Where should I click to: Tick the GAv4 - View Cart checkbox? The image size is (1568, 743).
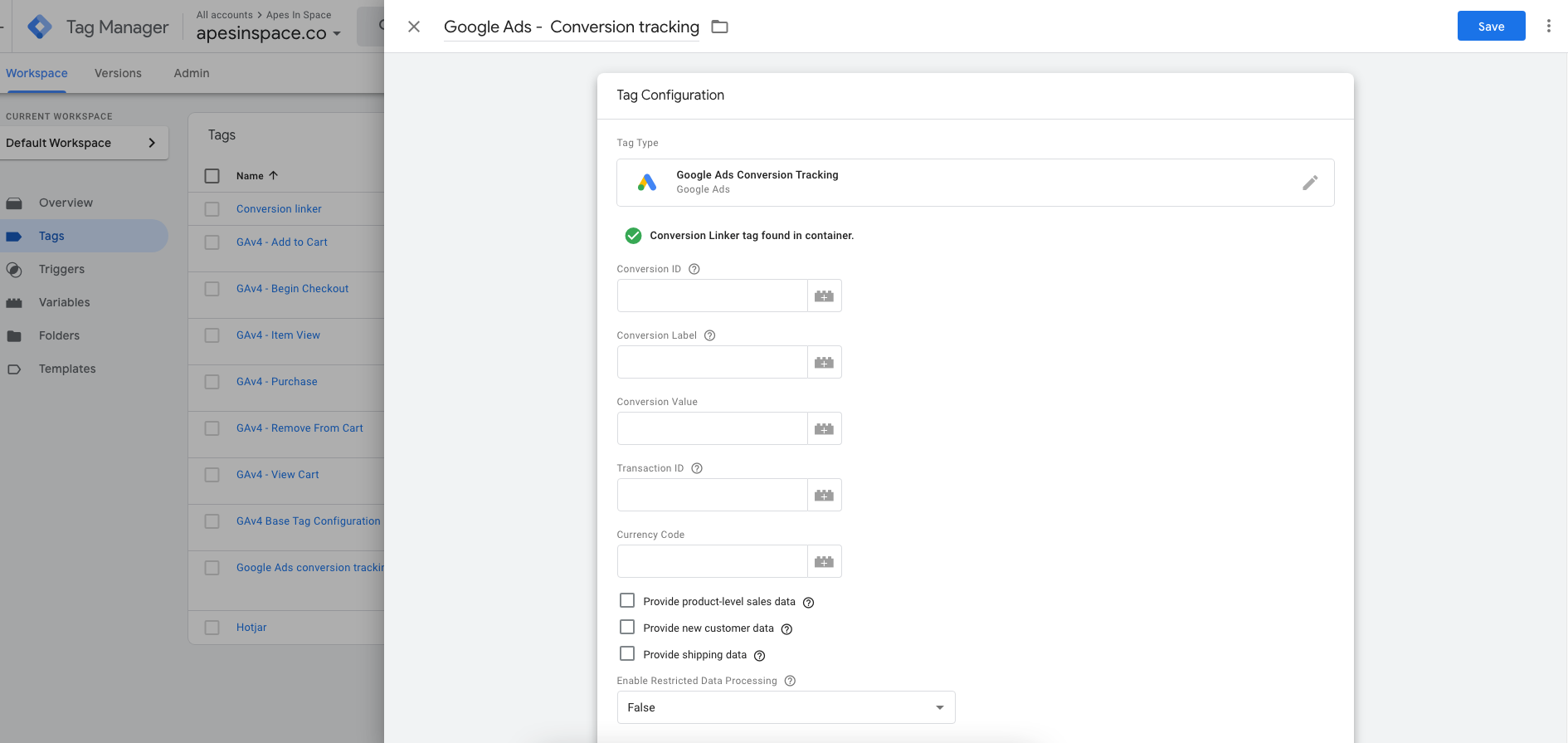pos(212,475)
